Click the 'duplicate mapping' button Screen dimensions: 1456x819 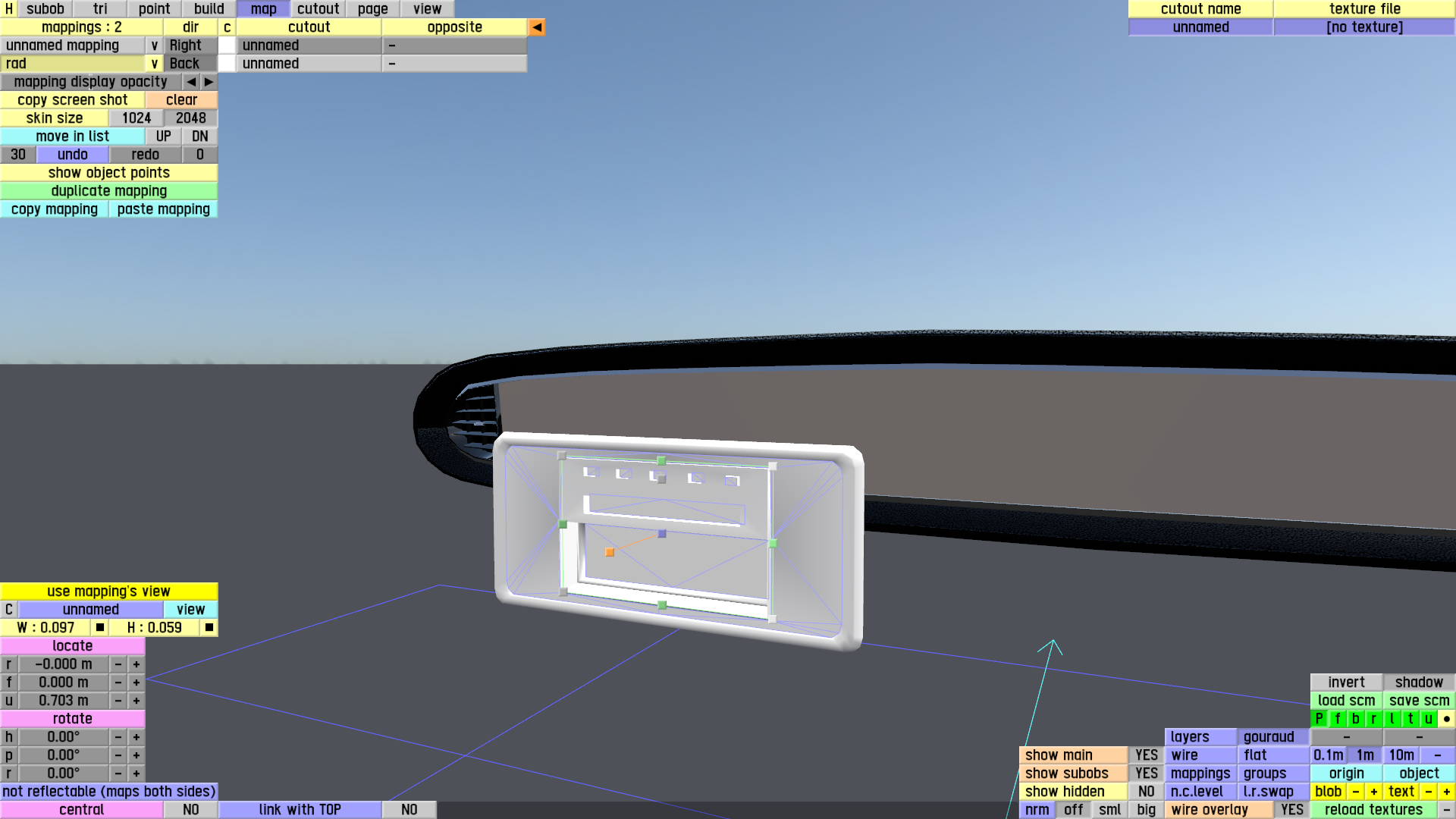pos(108,191)
